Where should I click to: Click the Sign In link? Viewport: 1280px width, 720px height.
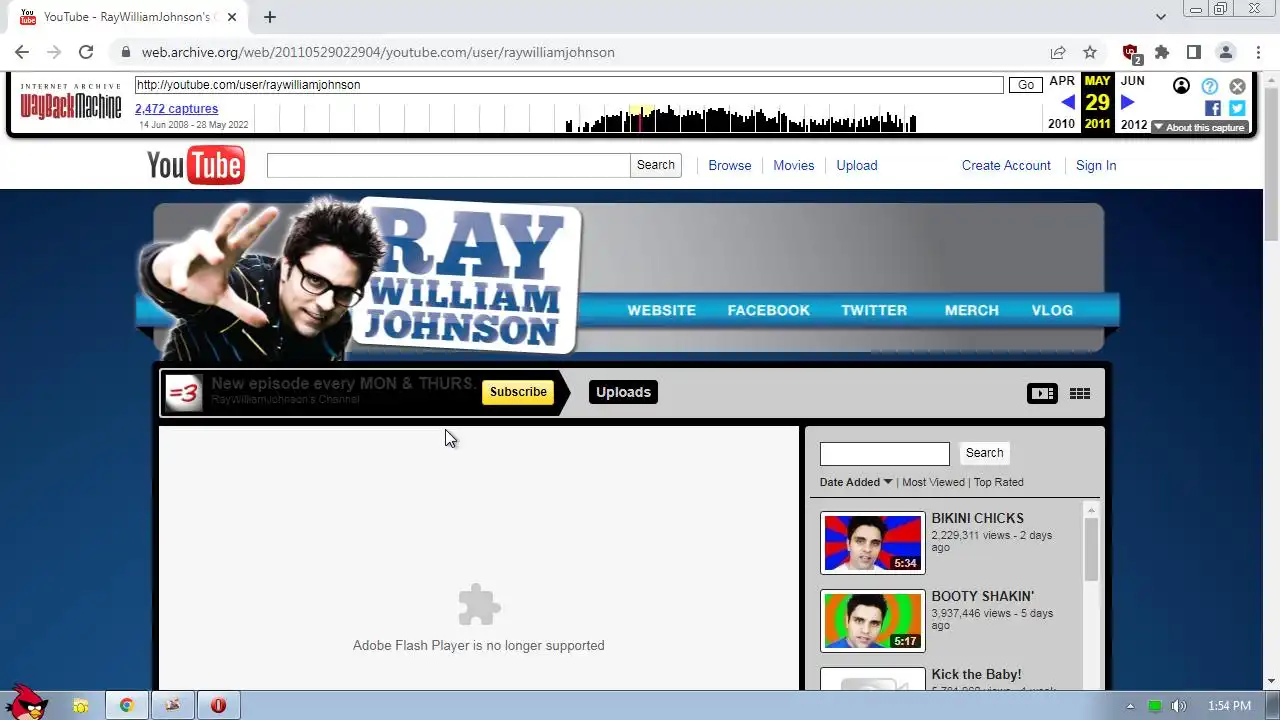[1096, 166]
